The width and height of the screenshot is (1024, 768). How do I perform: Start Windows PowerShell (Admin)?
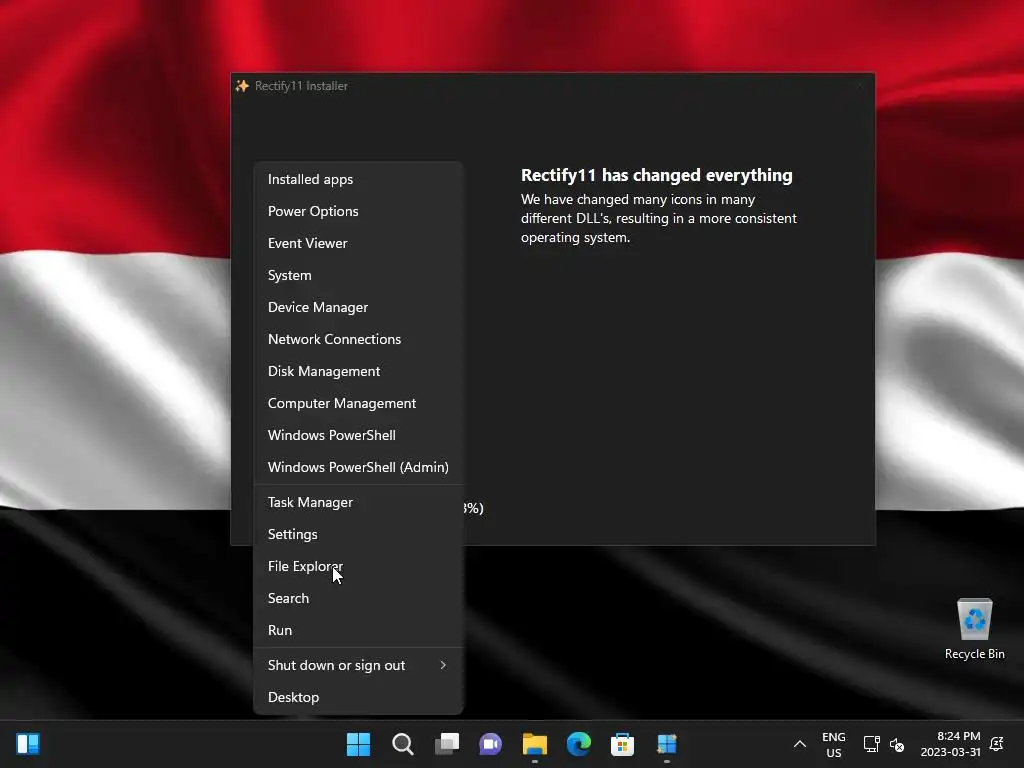(x=359, y=467)
